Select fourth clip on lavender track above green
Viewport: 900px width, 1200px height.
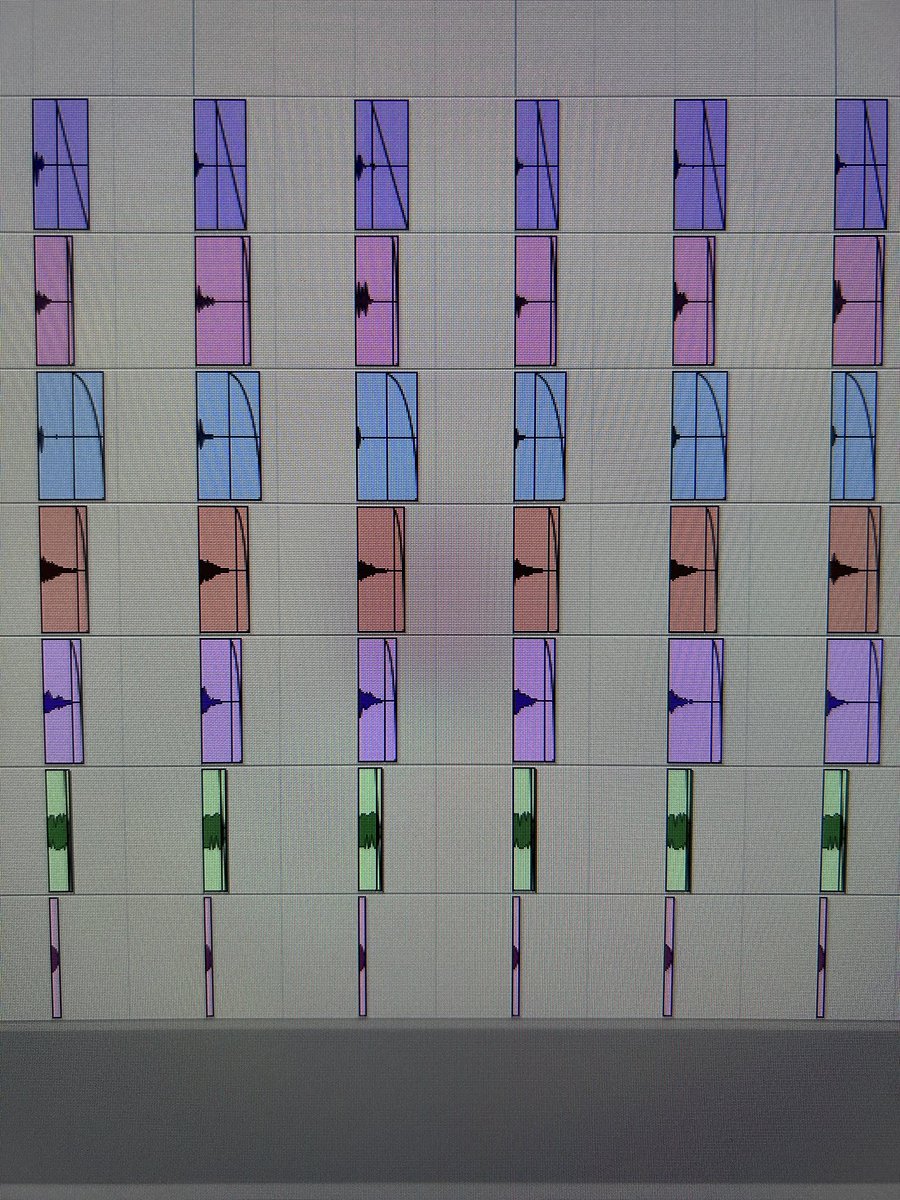(x=534, y=702)
